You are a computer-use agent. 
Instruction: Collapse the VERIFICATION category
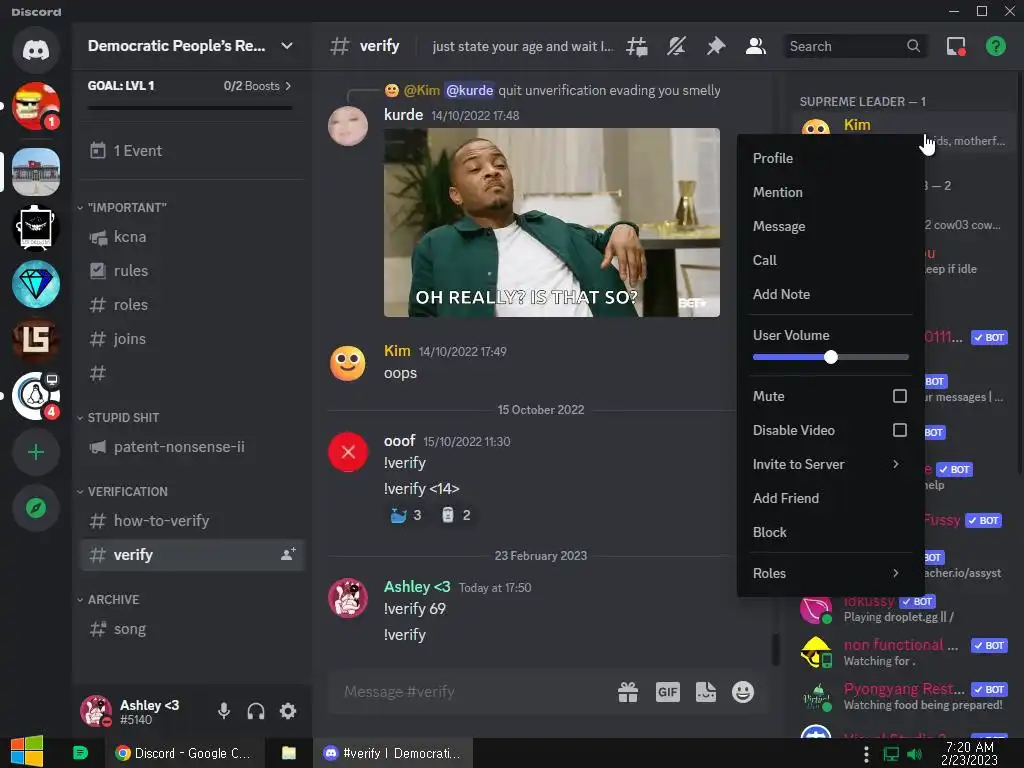coord(122,492)
